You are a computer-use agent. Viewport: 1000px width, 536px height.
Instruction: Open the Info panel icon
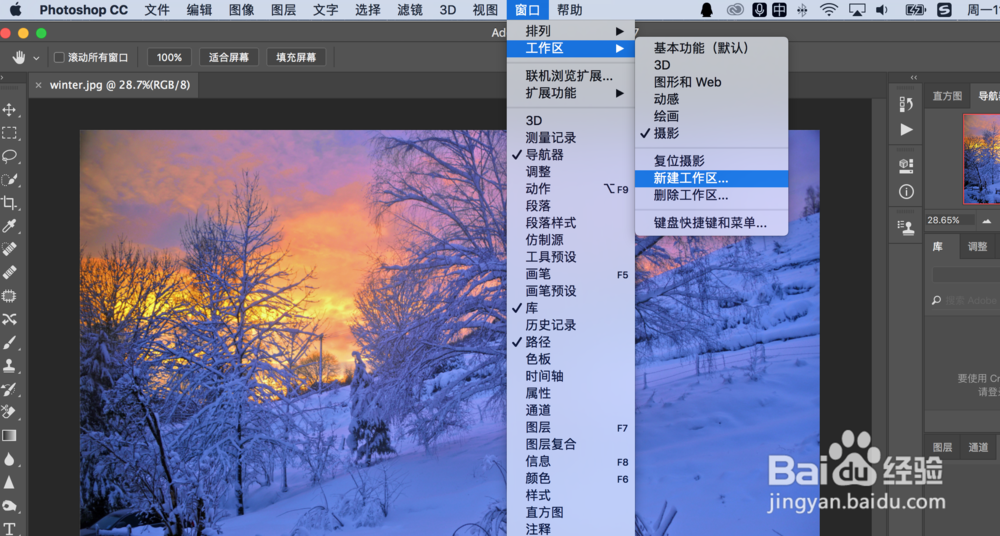pyautogui.click(x=906, y=191)
